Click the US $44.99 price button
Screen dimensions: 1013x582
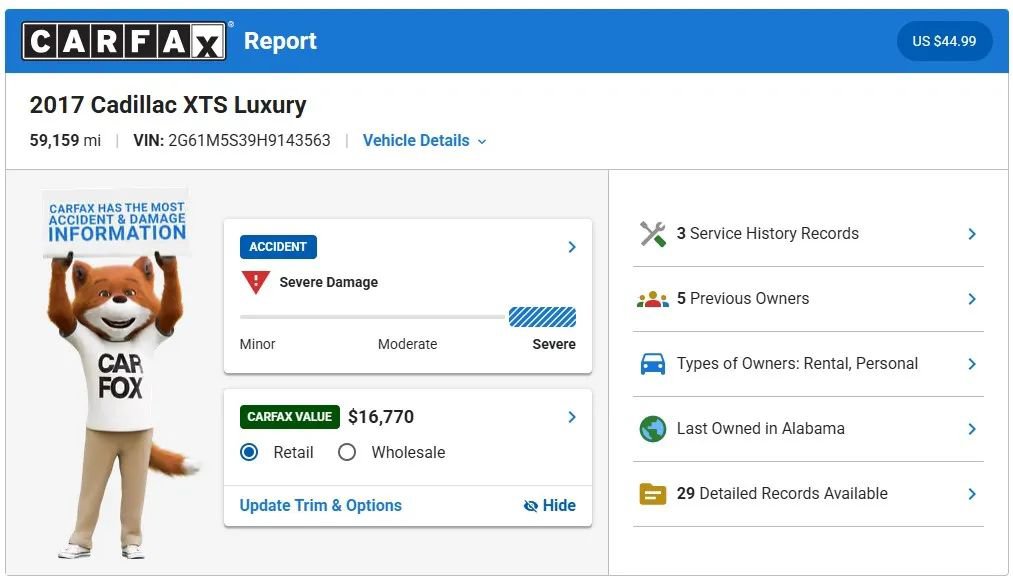tap(944, 41)
